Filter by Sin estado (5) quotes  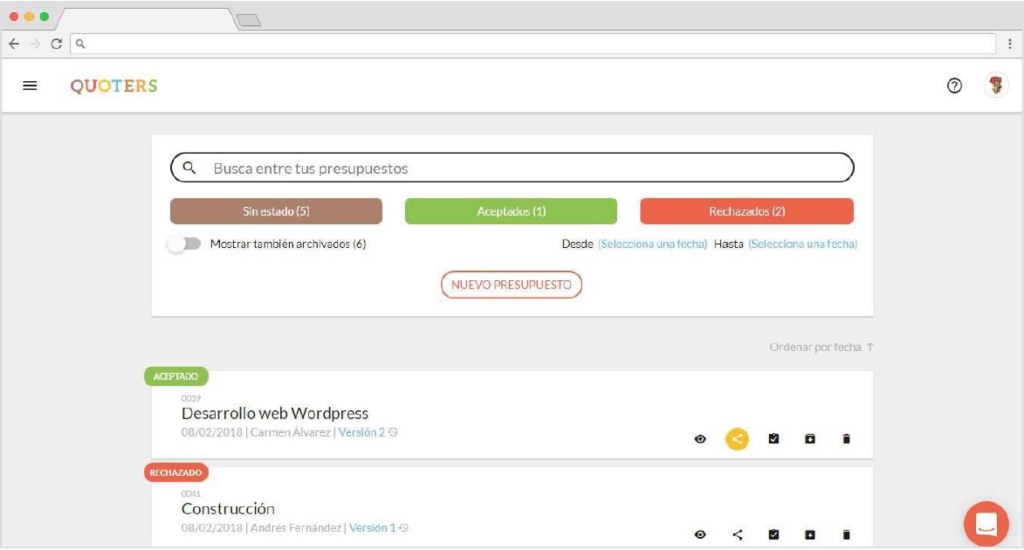point(276,211)
